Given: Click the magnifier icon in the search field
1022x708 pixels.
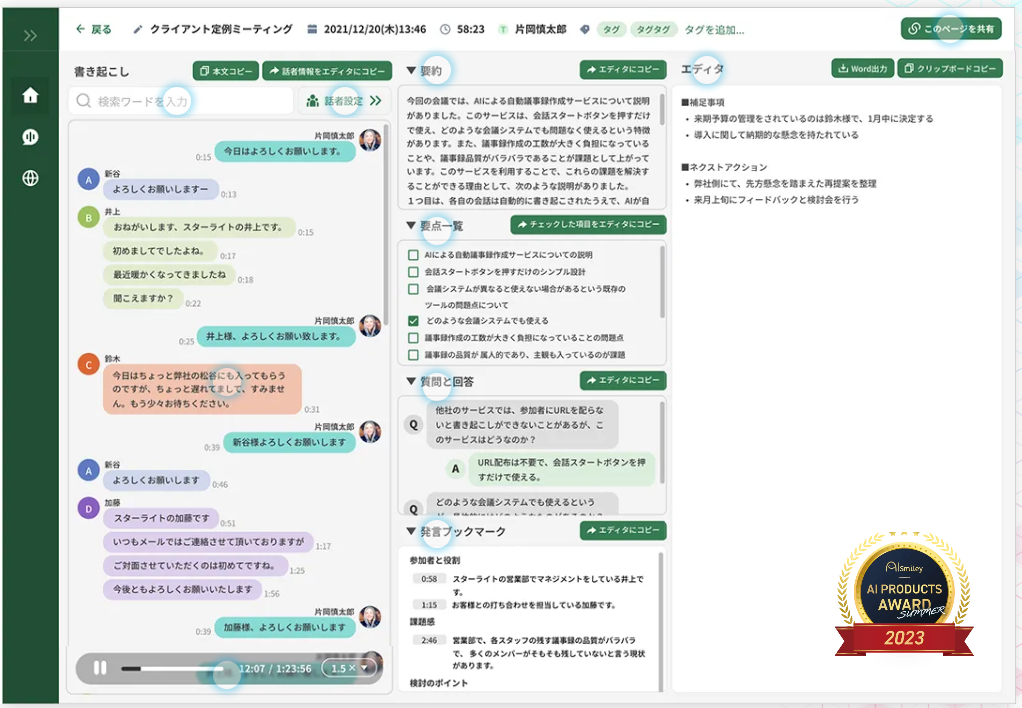Looking at the screenshot, I should (x=83, y=101).
